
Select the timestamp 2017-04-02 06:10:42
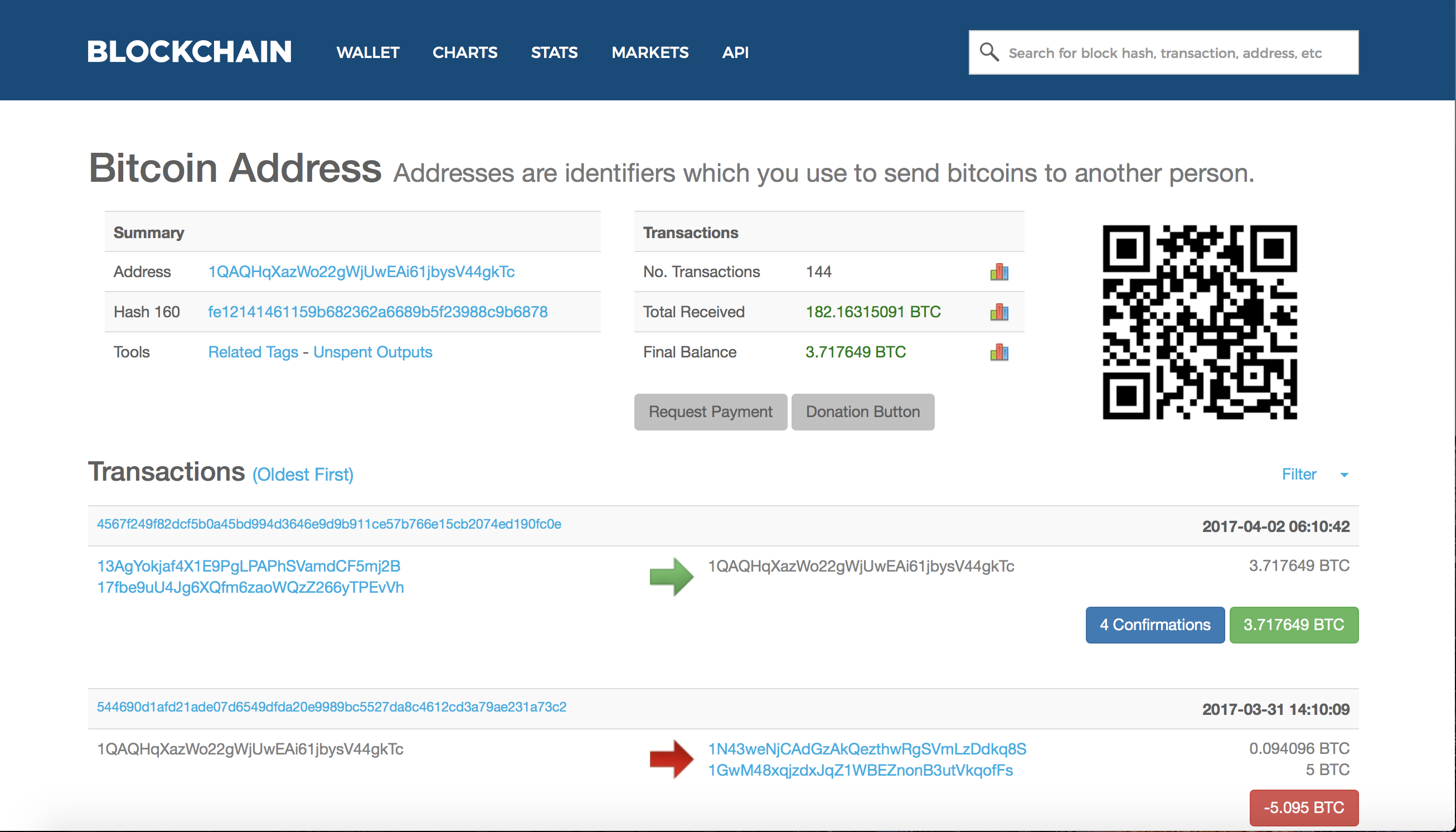click(1275, 526)
